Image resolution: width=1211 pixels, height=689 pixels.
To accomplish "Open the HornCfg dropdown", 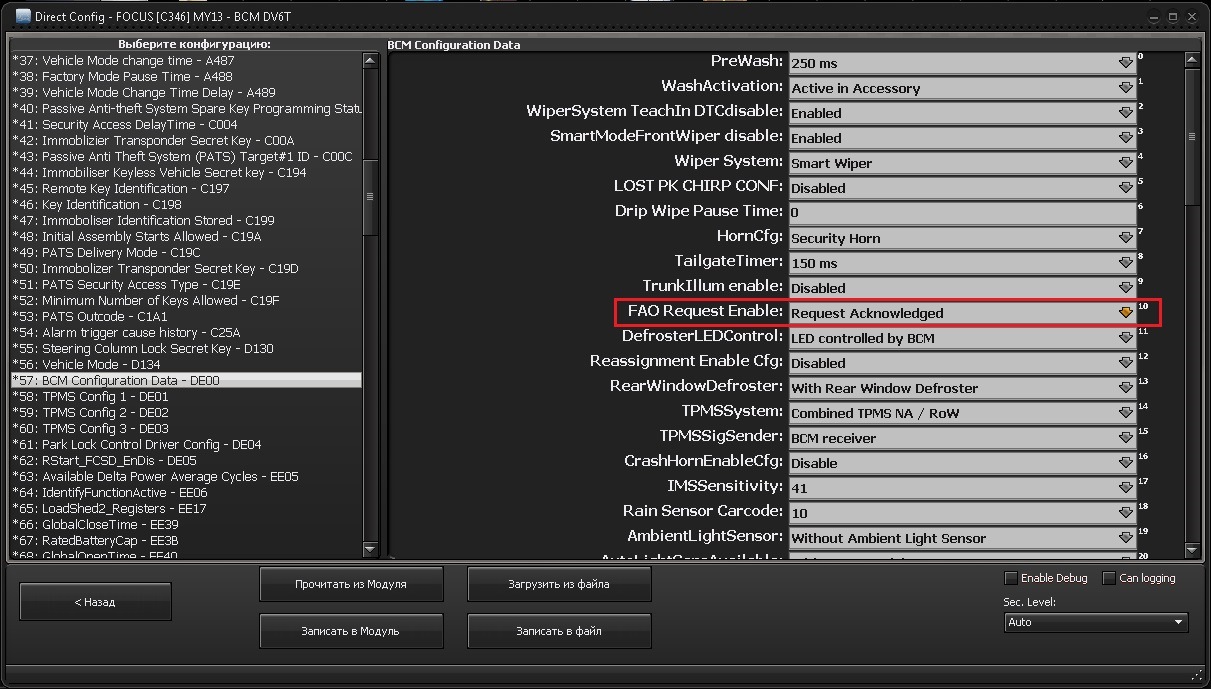I will point(962,238).
